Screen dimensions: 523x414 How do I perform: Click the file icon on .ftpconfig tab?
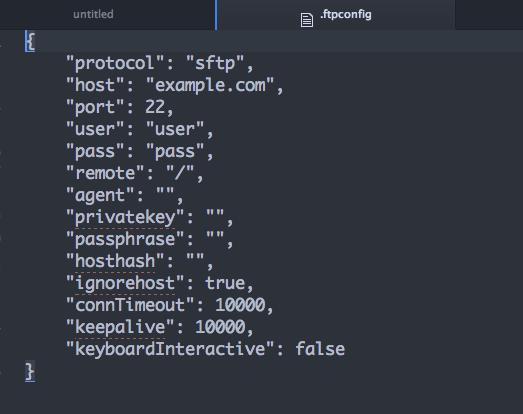point(307,20)
